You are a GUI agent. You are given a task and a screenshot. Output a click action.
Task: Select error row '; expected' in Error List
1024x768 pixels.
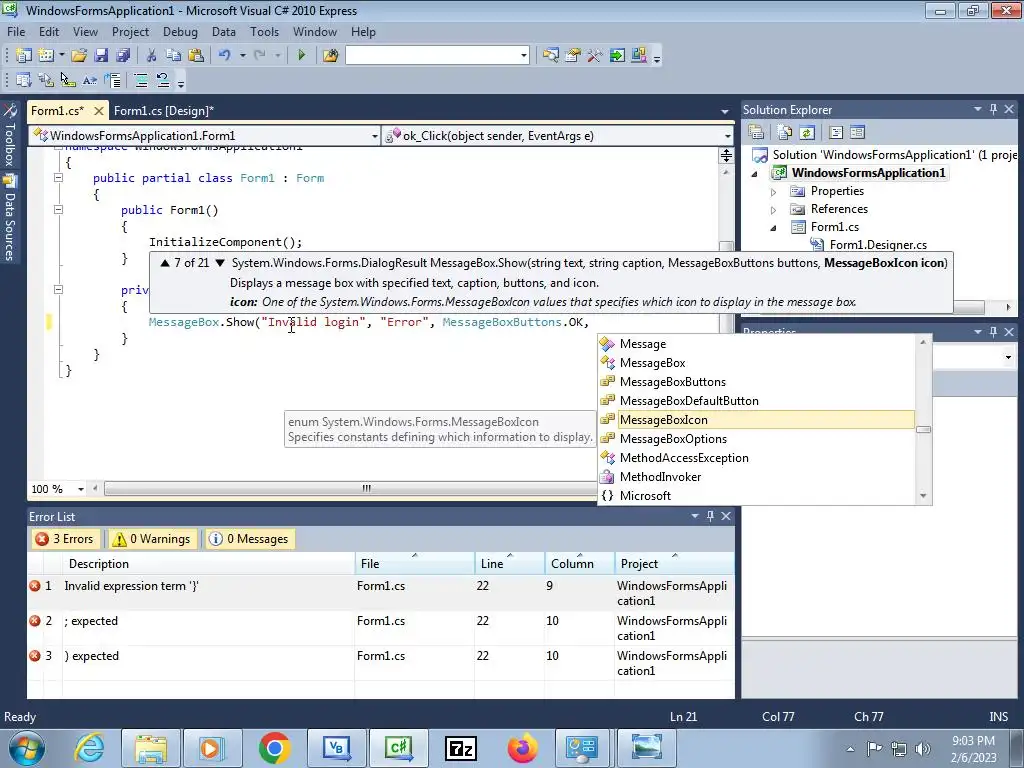(x=381, y=628)
